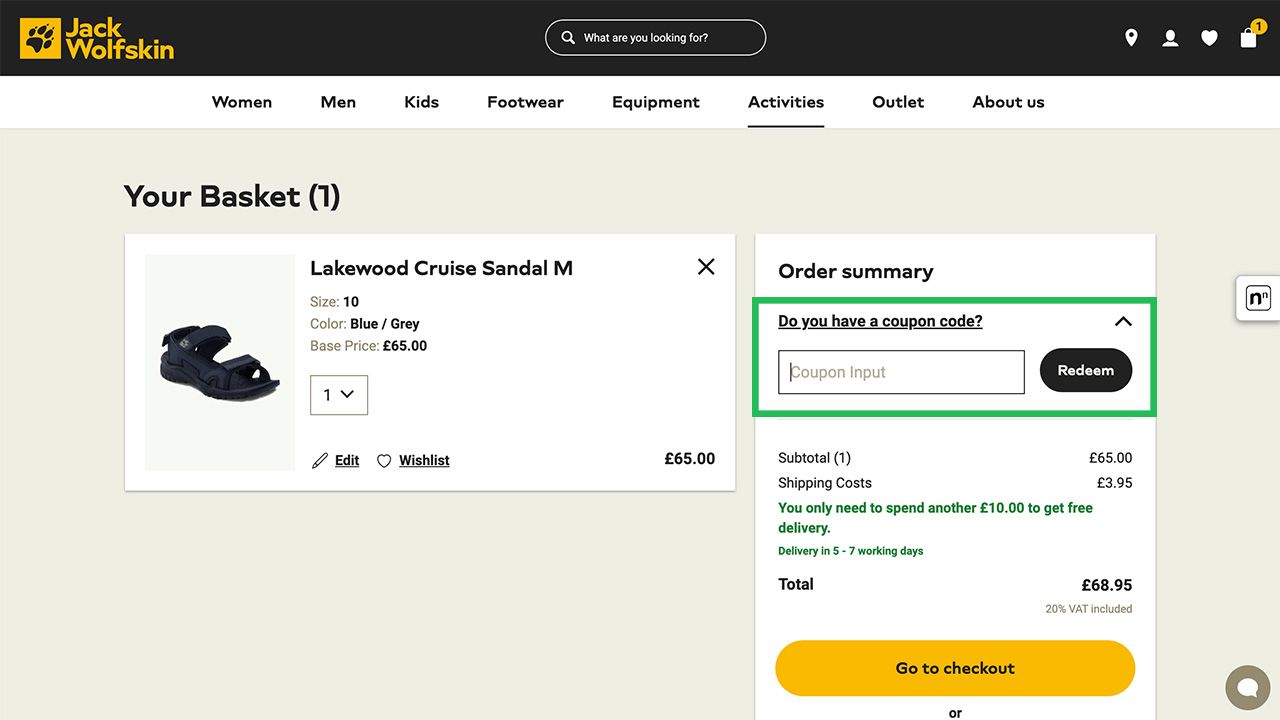Click the 'Do you have a coupon code?' link
This screenshot has height=720, width=1280.
tap(880, 321)
